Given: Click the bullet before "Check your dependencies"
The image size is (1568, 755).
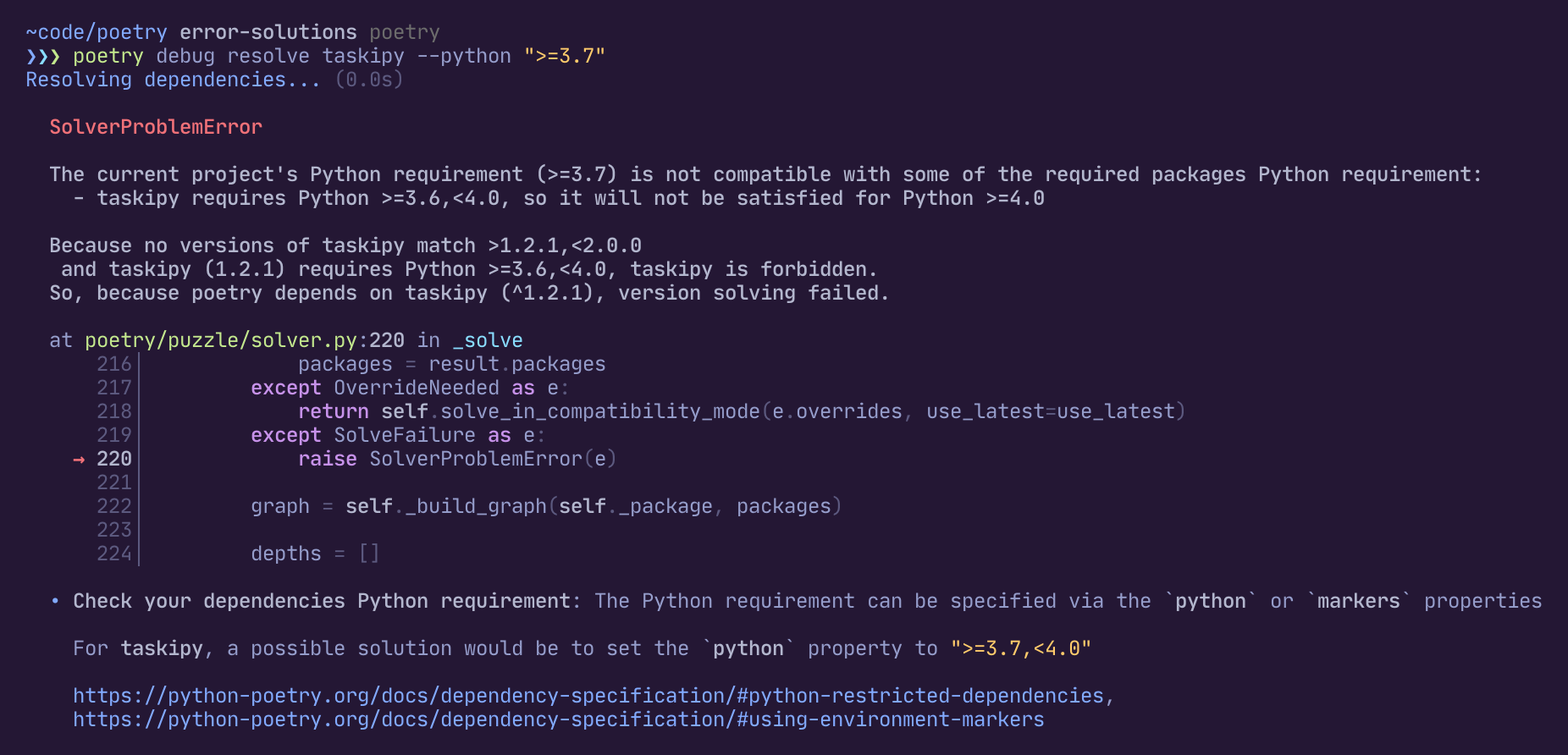Looking at the screenshot, I should 55,601.
